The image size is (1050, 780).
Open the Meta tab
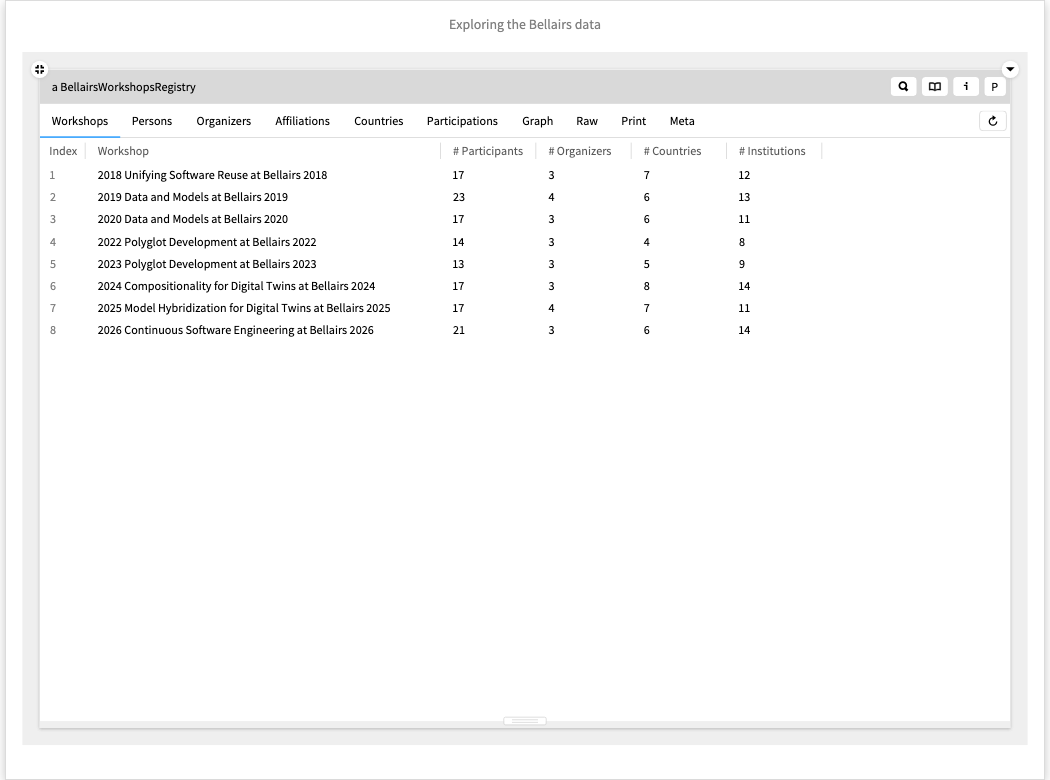click(x=682, y=121)
